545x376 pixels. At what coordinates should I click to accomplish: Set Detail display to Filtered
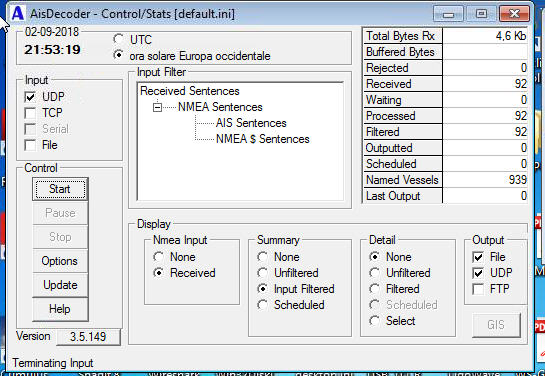coord(374,289)
